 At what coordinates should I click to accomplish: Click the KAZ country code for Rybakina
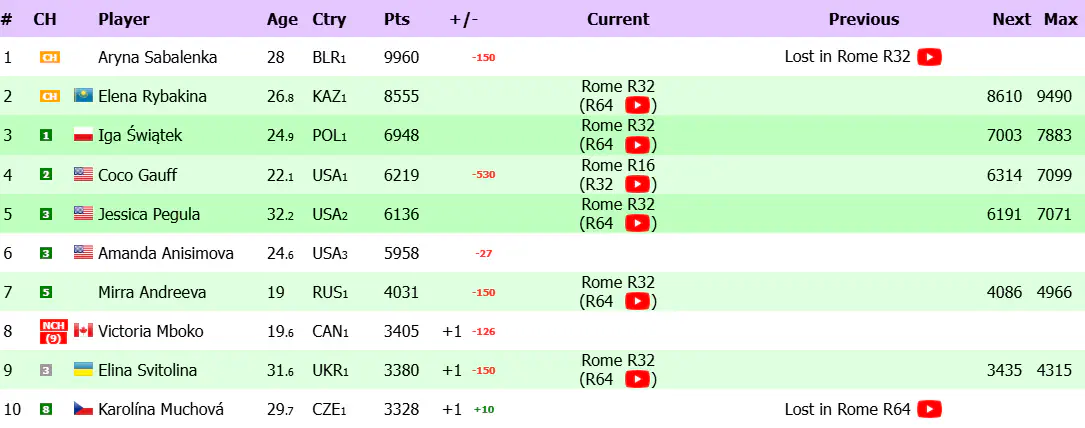pos(329,97)
